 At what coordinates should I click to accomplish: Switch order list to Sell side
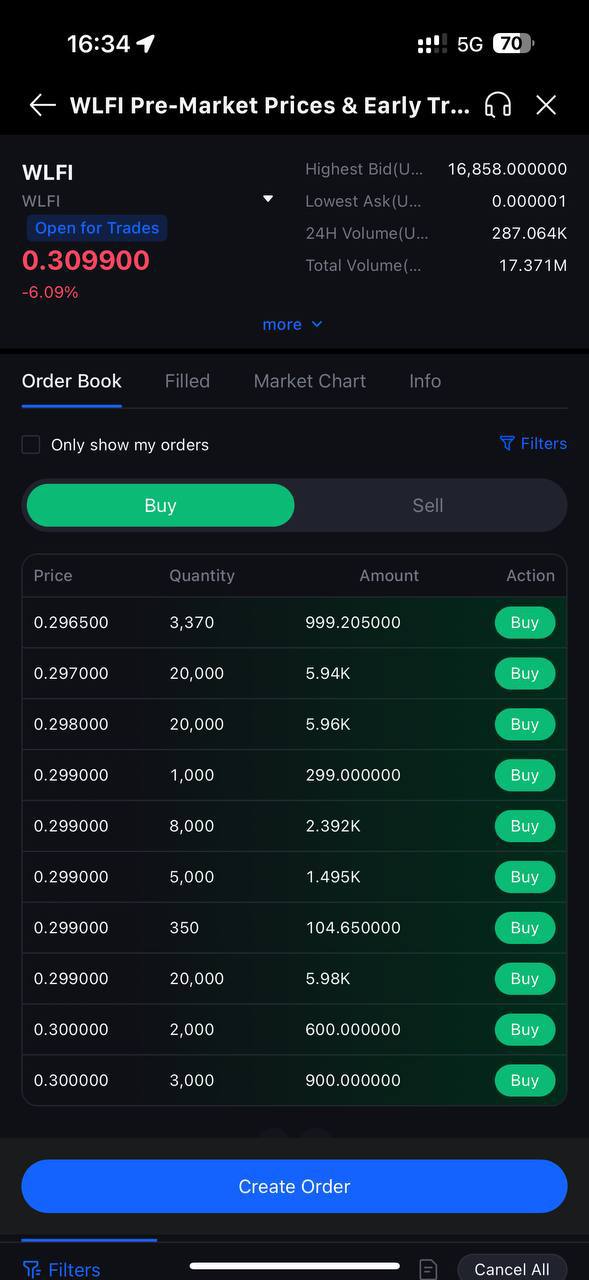click(x=428, y=505)
